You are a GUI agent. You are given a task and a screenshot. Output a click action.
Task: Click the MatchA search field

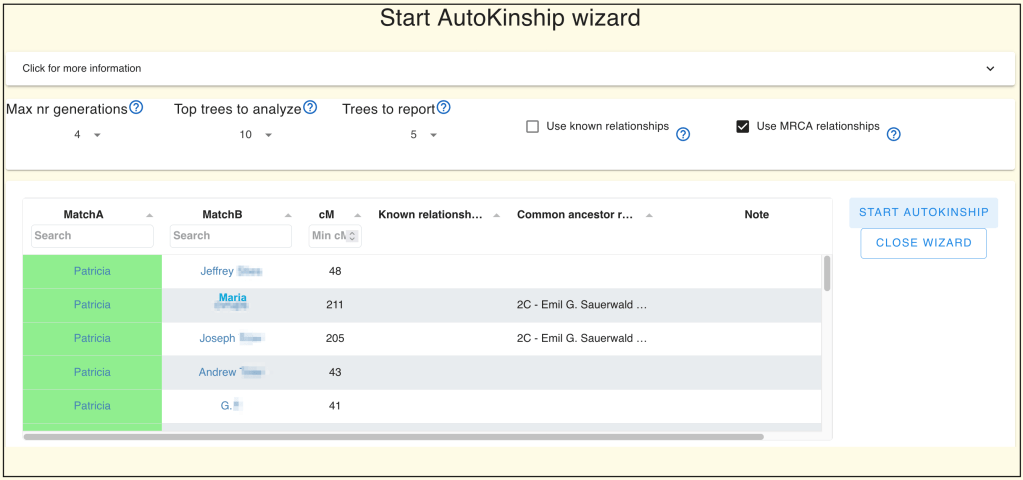[x=92, y=236]
